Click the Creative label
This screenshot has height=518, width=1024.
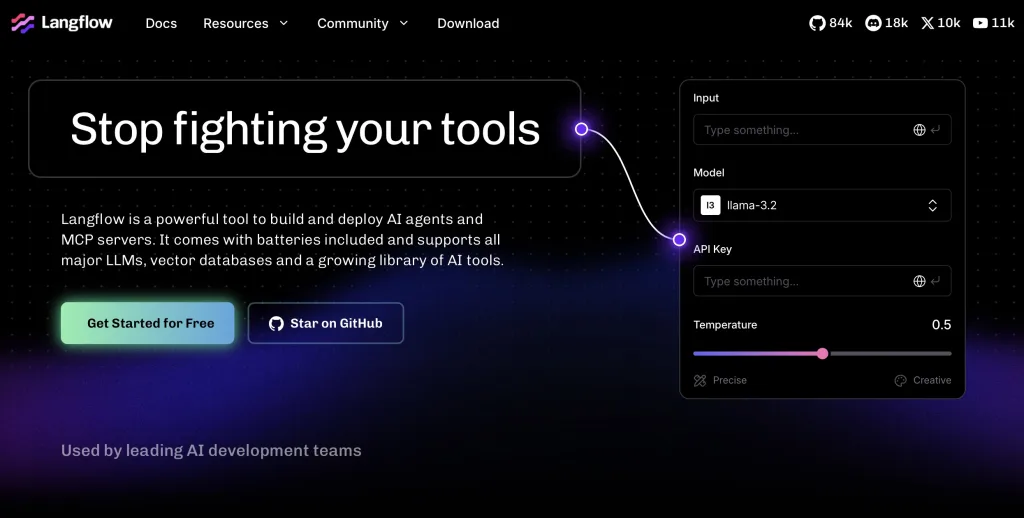click(932, 380)
